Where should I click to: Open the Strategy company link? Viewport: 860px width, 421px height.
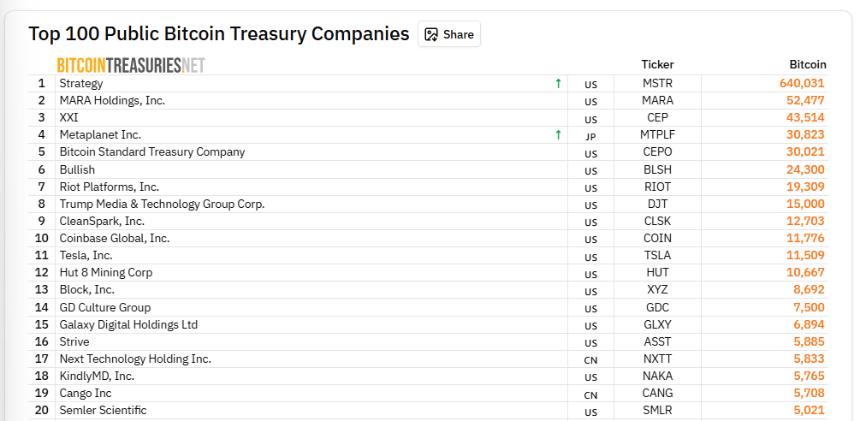81,84
